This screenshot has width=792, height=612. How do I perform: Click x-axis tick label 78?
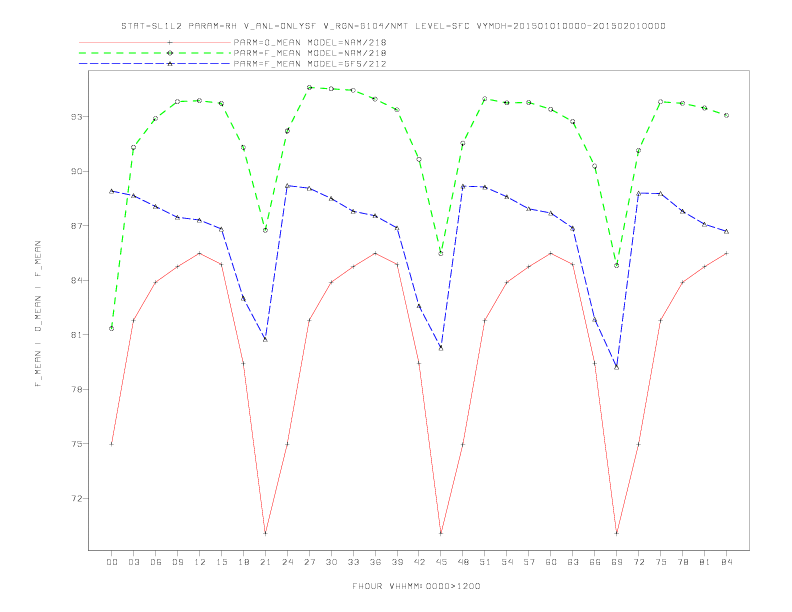point(683,562)
